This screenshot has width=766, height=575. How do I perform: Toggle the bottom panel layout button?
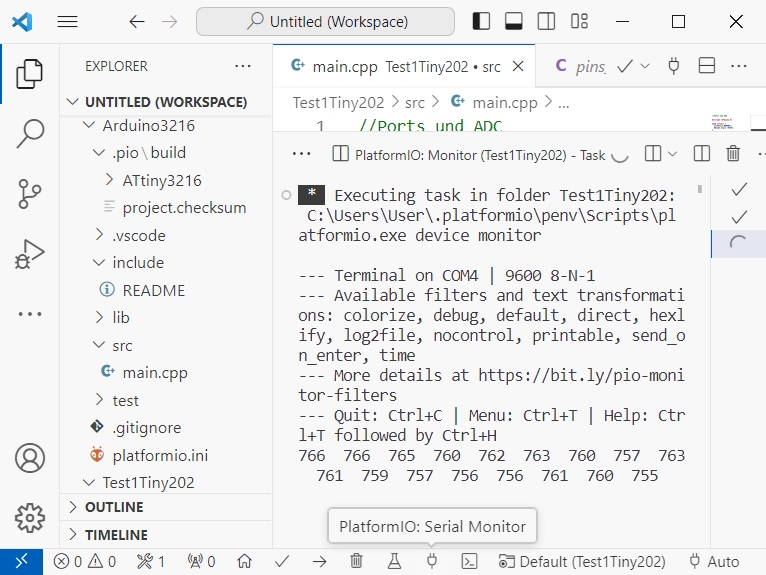513,21
